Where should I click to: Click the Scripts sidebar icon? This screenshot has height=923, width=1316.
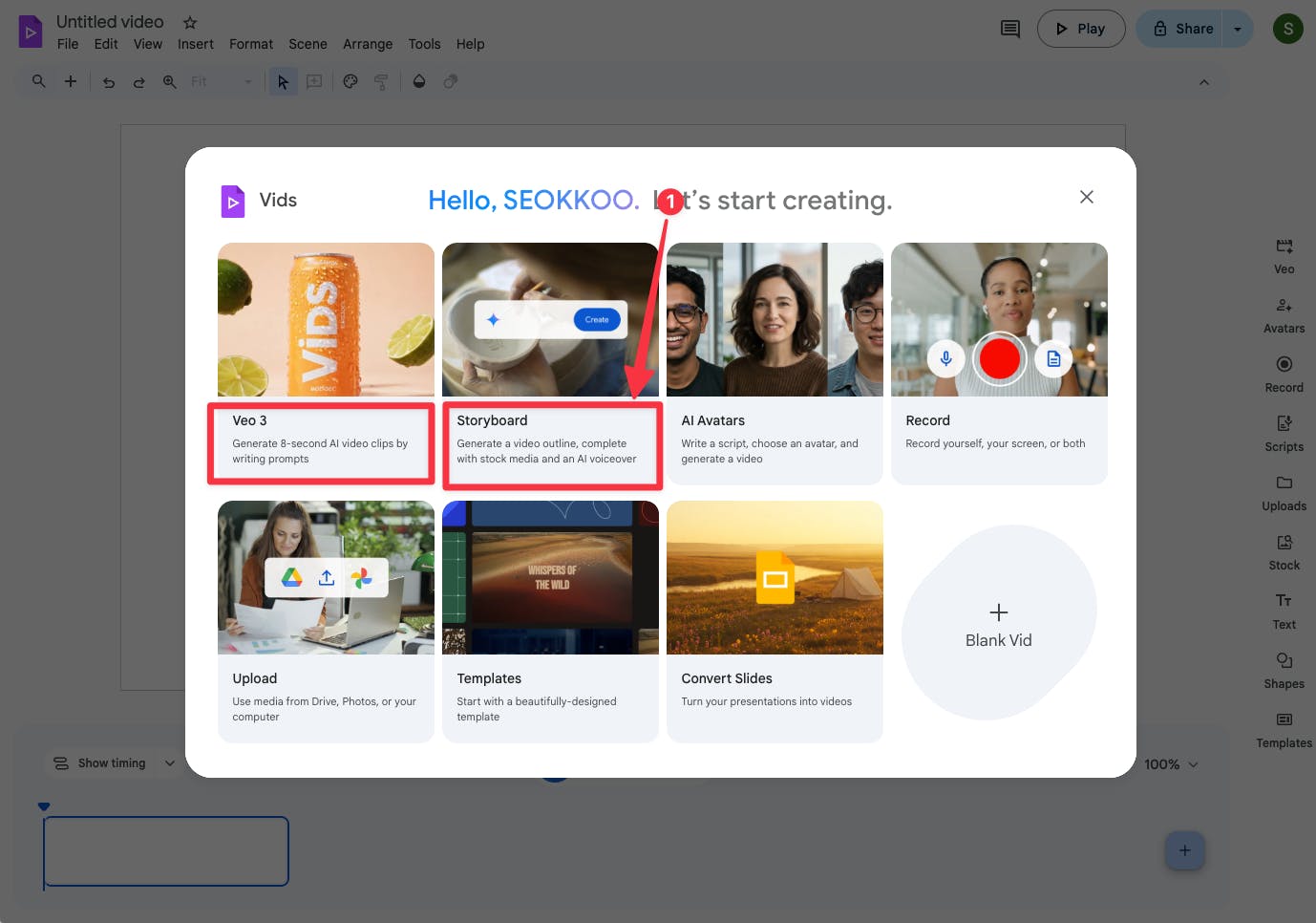click(x=1284, y=433)
